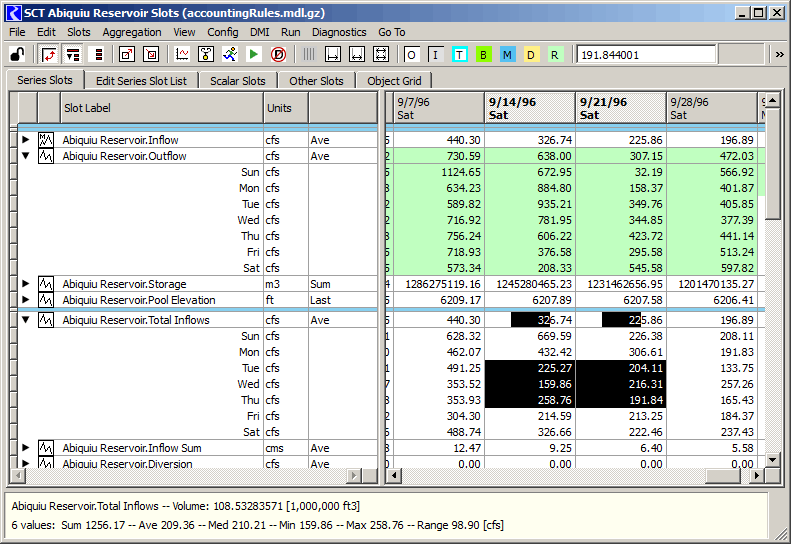Open the Run menu
This screenshot has height=544, width=791.
pos(291,32)
